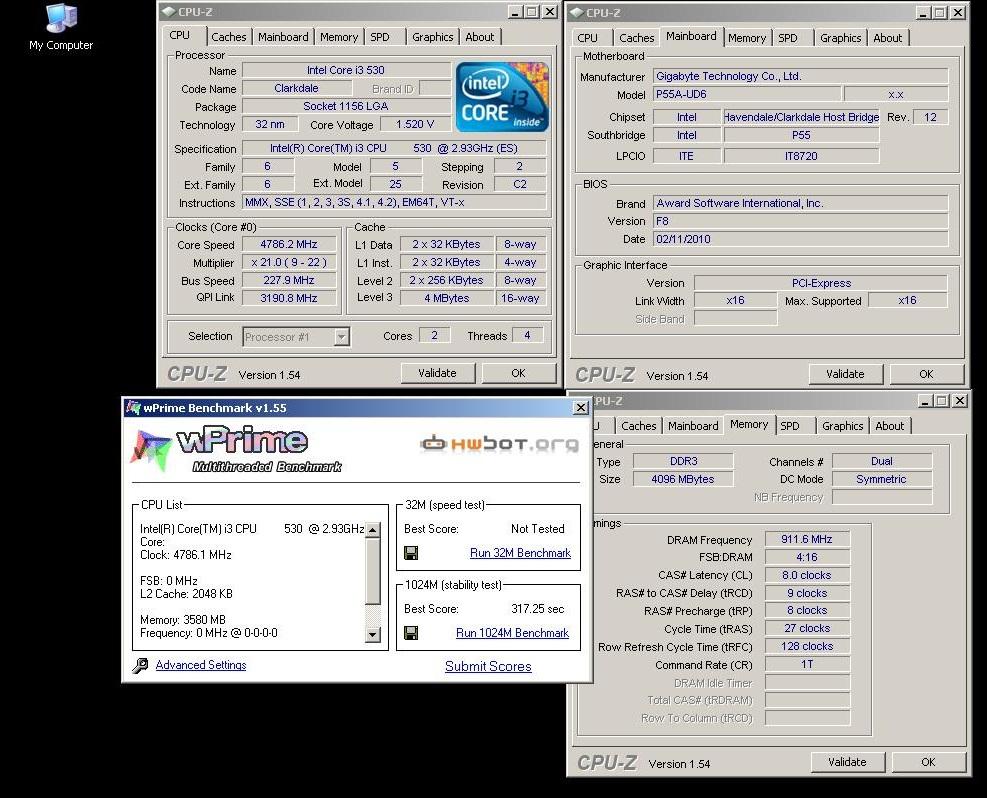Open SPD tab in Mainboard CPU-Z window

[787, 38]
